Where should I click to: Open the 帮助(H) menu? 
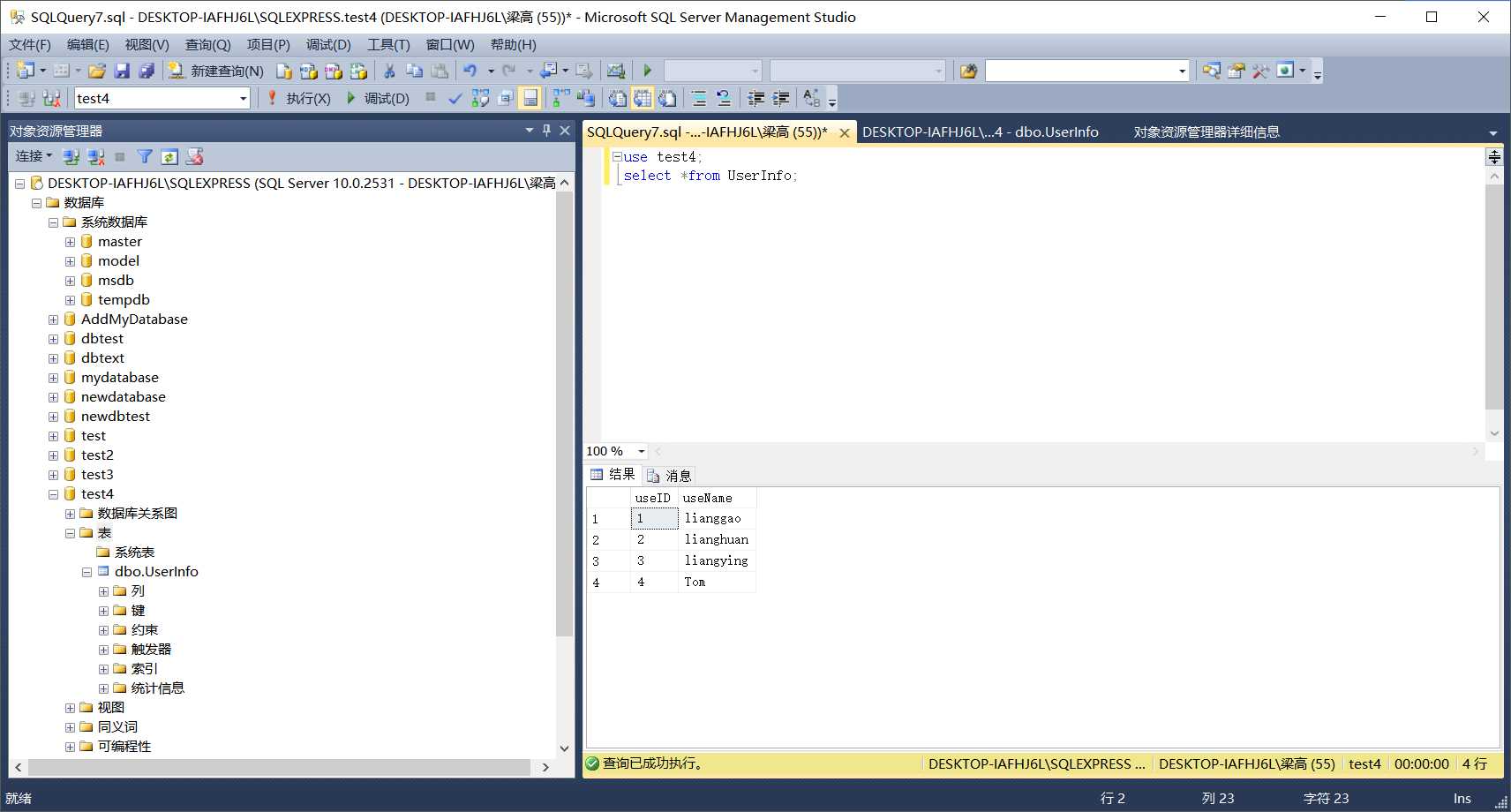[x=513, y=44]
